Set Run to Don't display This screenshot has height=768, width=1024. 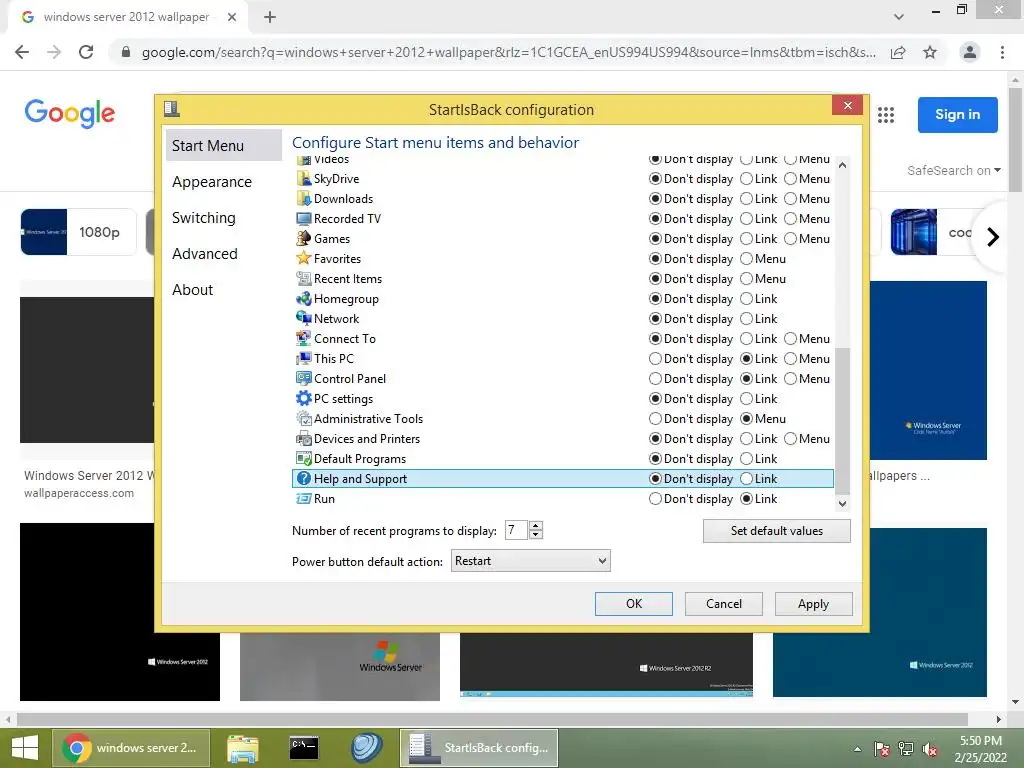tap(655, 499)
